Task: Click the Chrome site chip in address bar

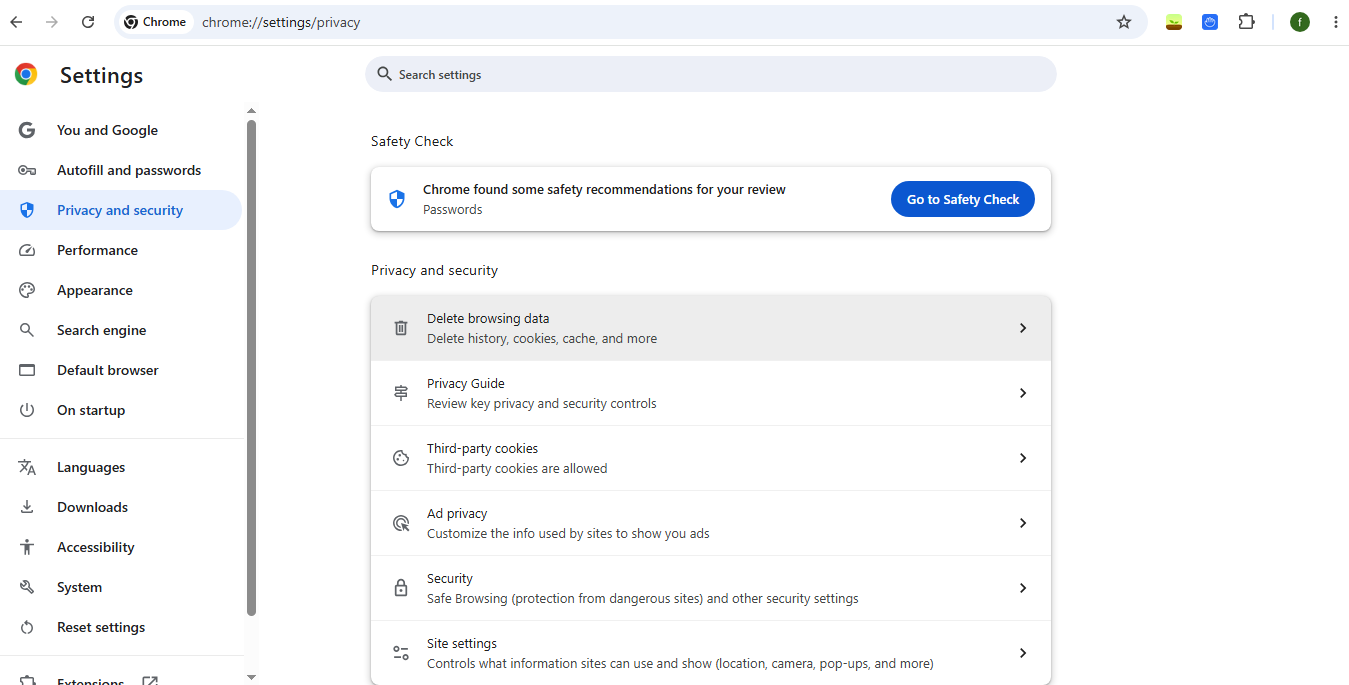Action: point(156,22)
